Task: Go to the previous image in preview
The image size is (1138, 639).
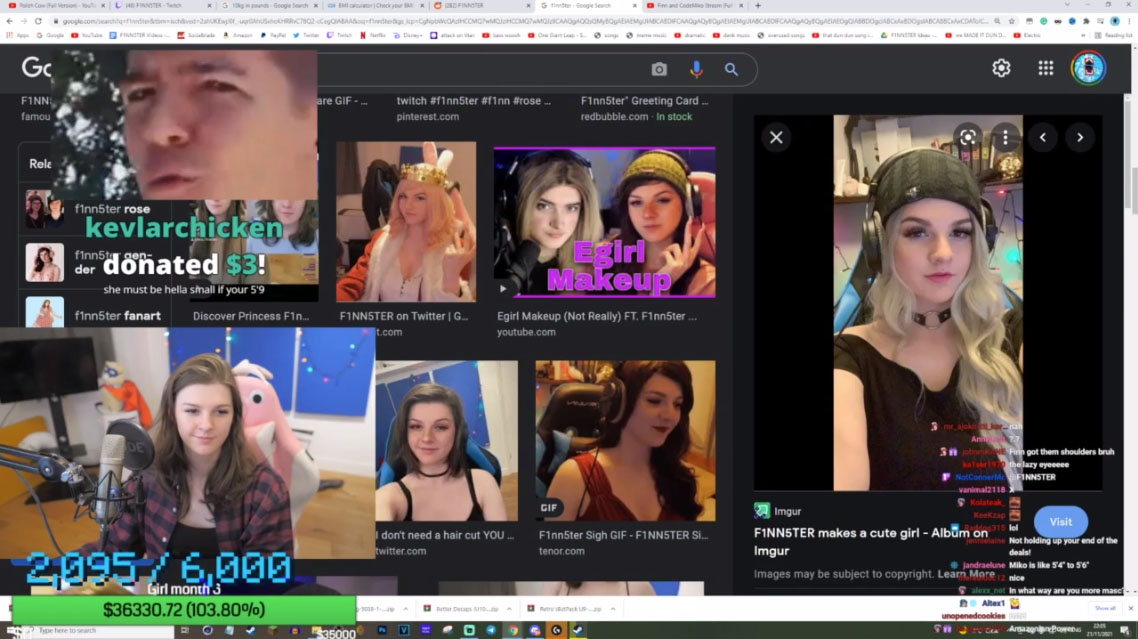Action: point(1043,137)
